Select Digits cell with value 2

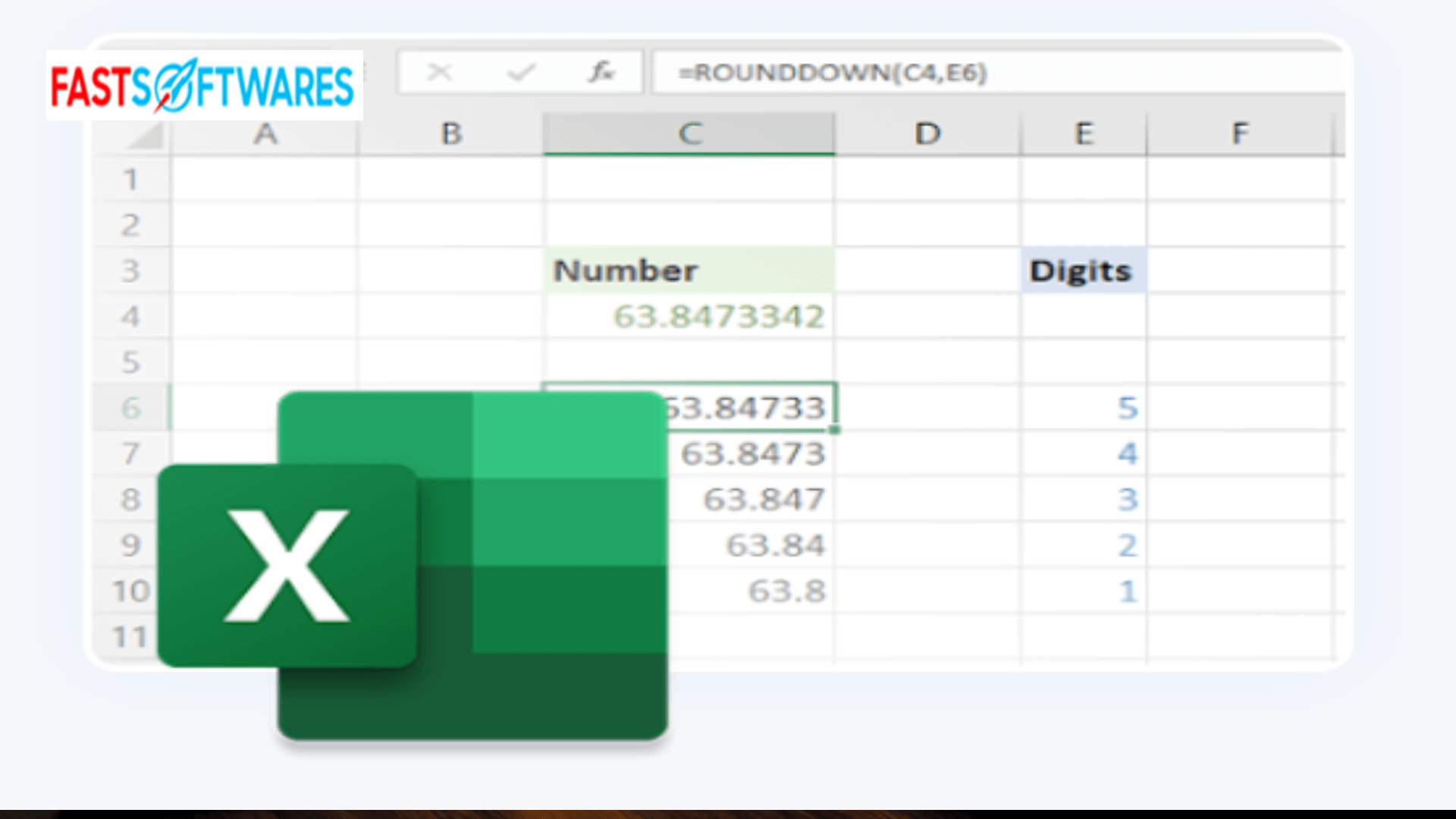(x=1084, y=545)
